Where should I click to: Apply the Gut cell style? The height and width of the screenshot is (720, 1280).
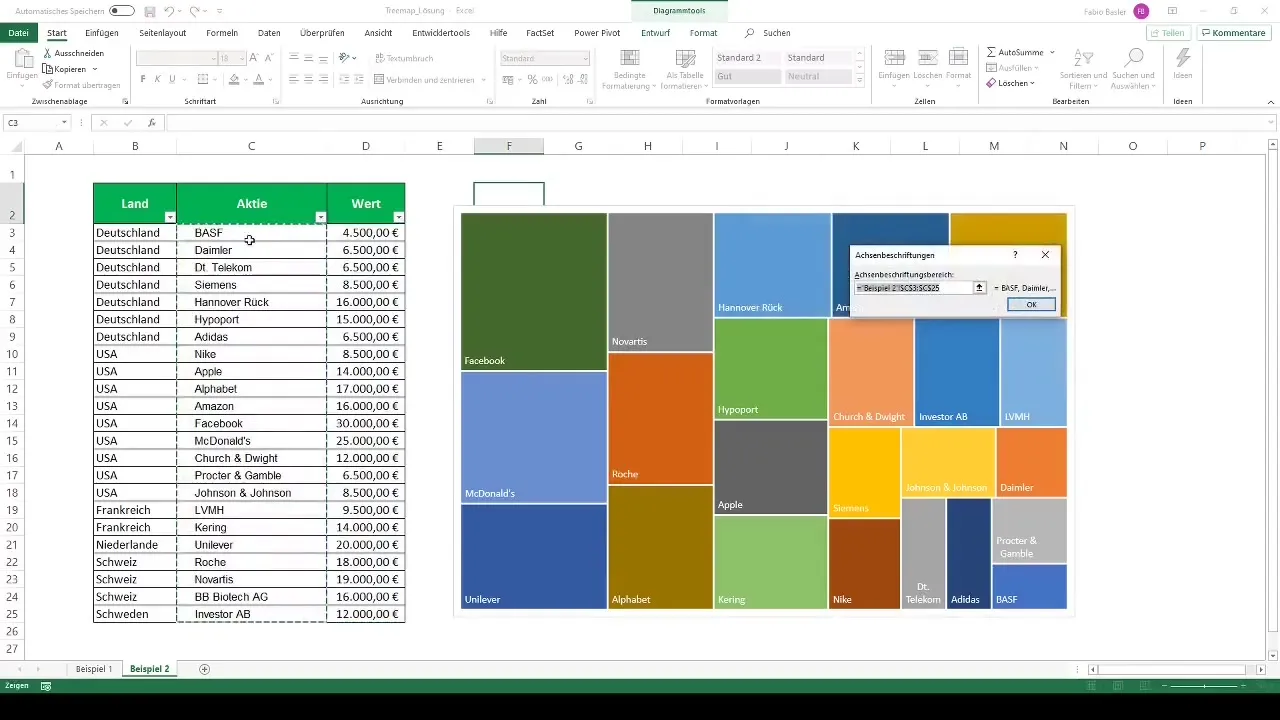747,76
